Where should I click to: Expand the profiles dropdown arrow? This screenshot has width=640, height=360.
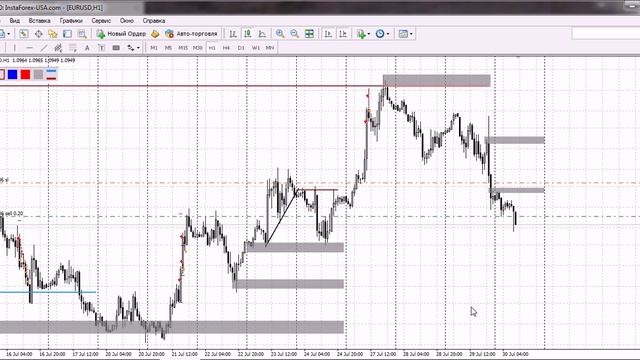pos(9,34)
